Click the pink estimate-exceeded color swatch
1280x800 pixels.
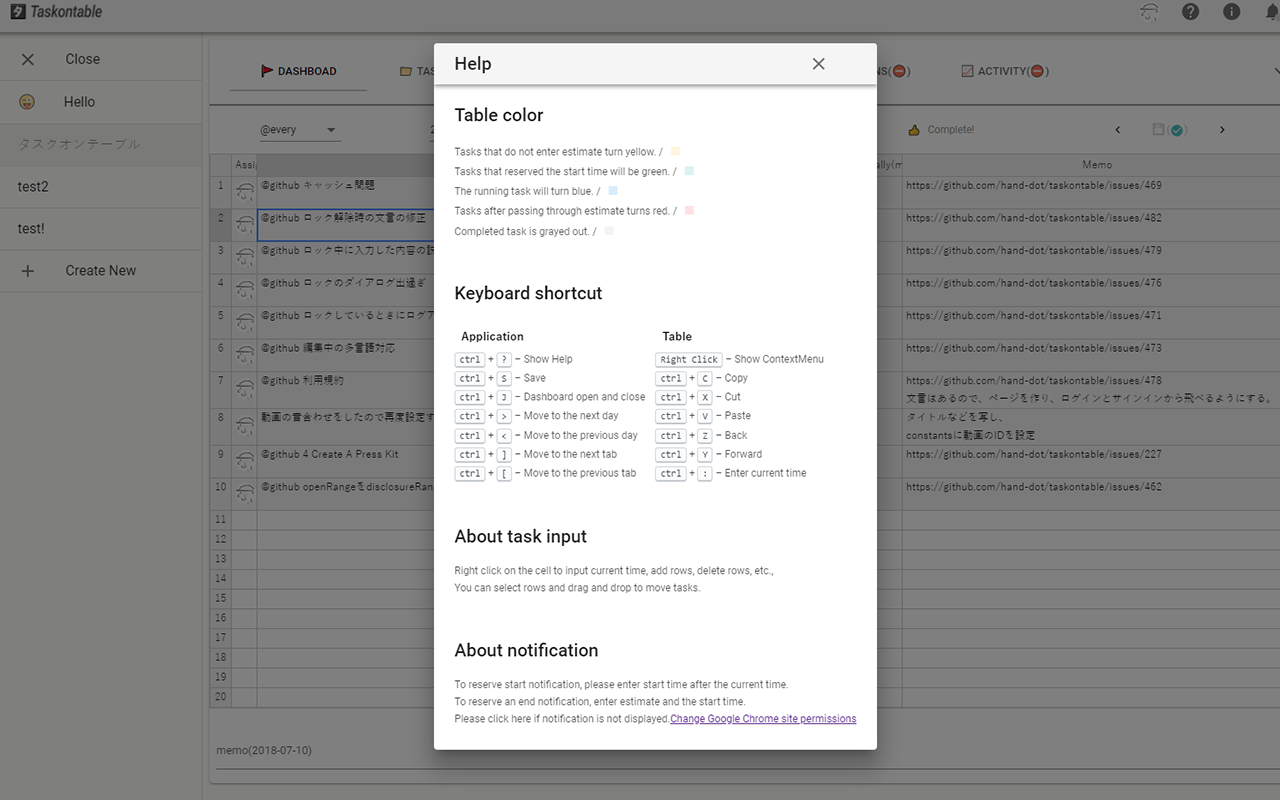tap(689, 210)
